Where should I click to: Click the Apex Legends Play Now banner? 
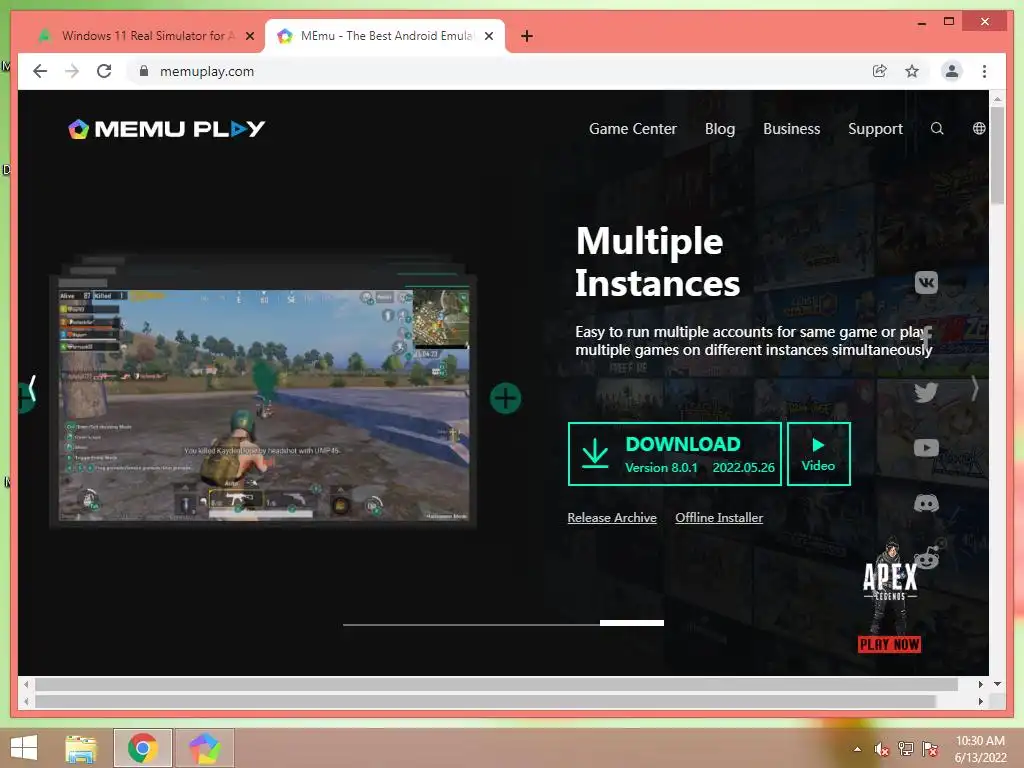(889, 594)
